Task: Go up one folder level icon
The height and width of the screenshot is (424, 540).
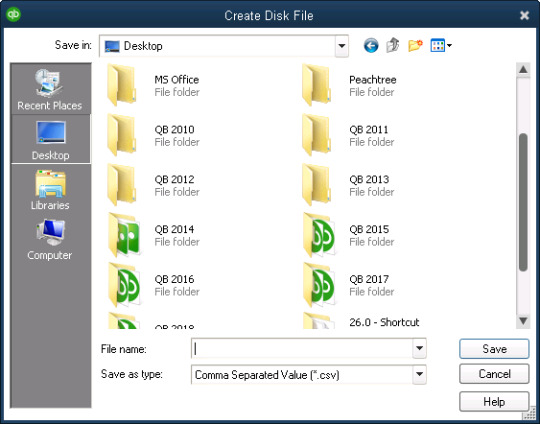Action: click(x=393, y=45)
